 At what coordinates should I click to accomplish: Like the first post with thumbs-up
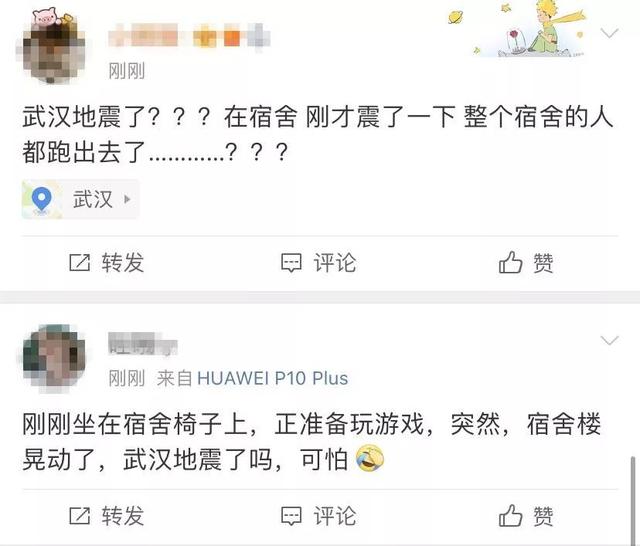(511, 262)
